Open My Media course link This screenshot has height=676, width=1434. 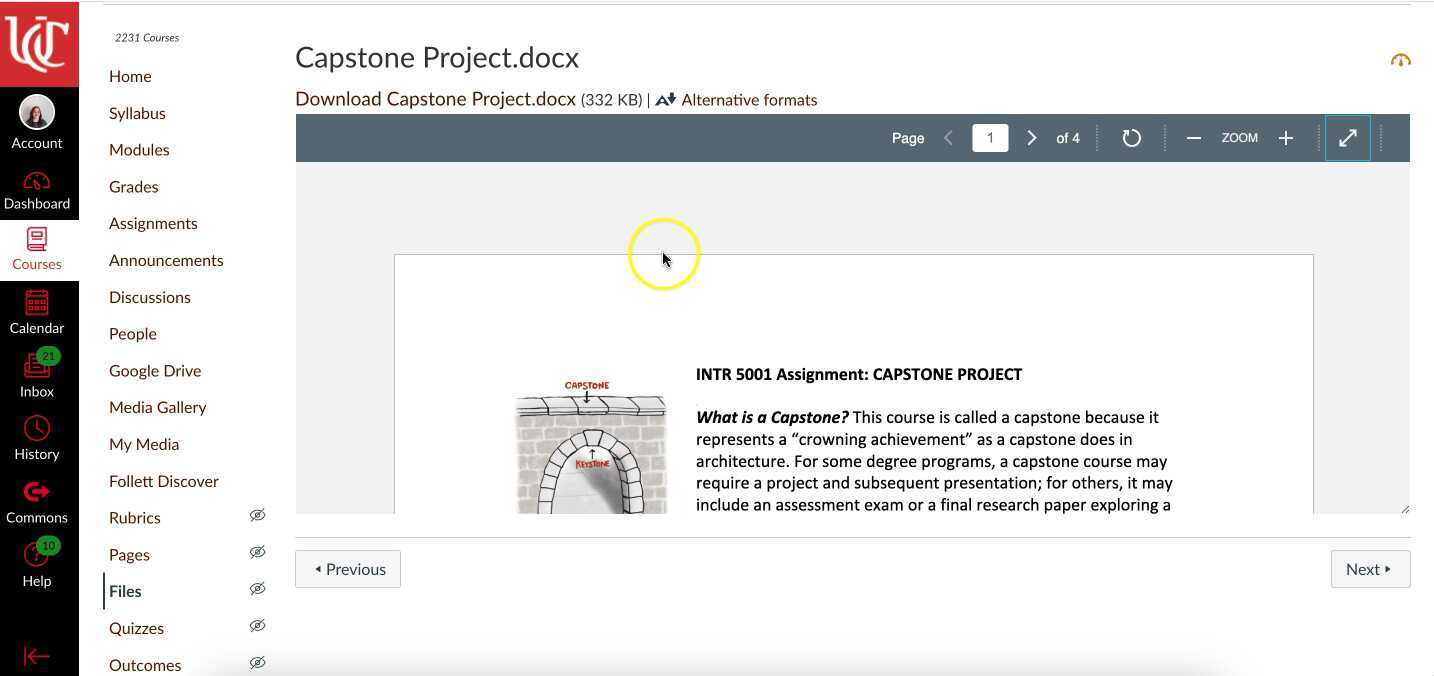pyautogui.click(x=144, y=444)
